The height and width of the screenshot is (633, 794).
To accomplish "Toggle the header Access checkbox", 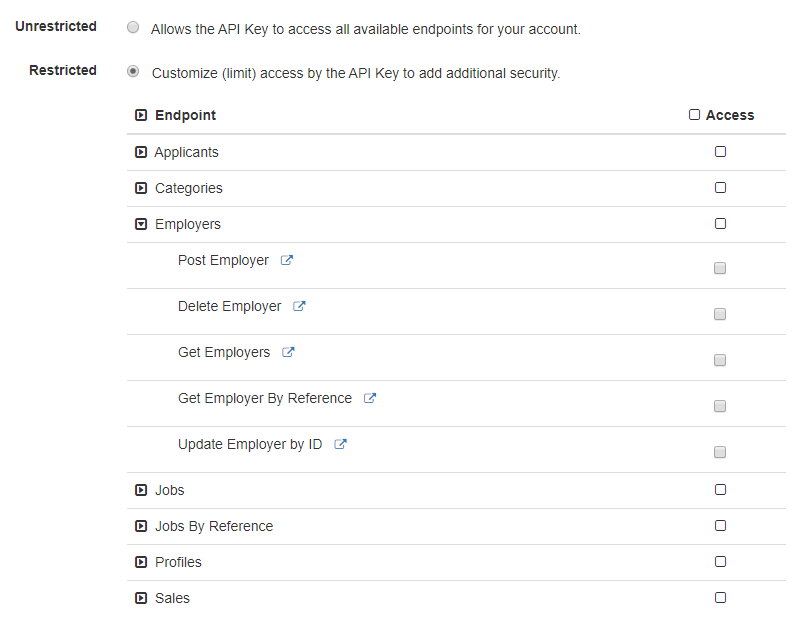I will pos(695,115).
